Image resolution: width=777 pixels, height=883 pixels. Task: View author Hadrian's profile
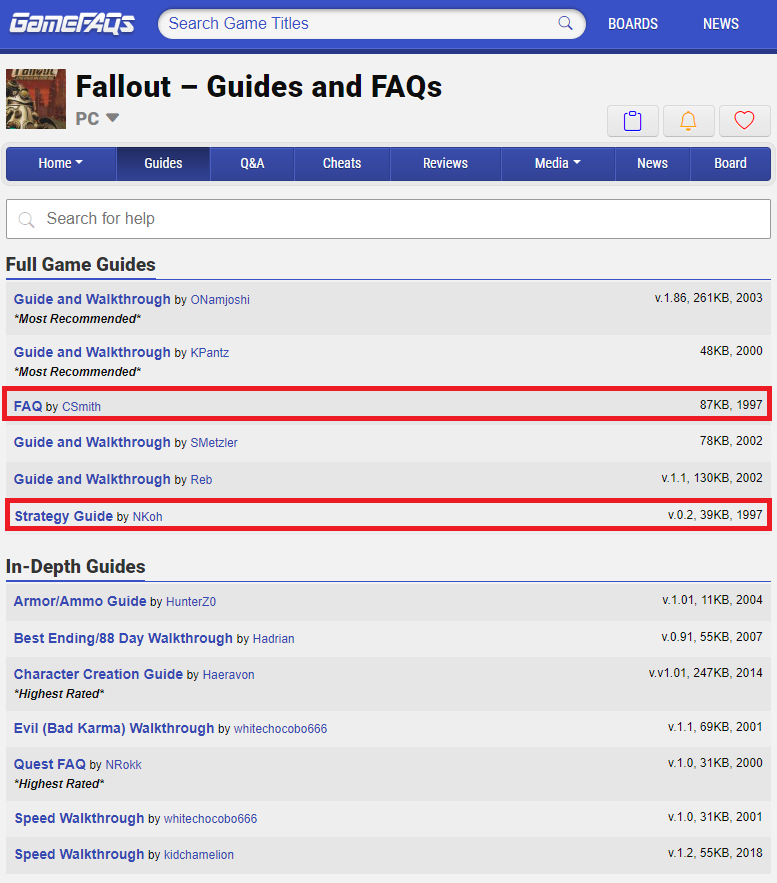point(274,639)
